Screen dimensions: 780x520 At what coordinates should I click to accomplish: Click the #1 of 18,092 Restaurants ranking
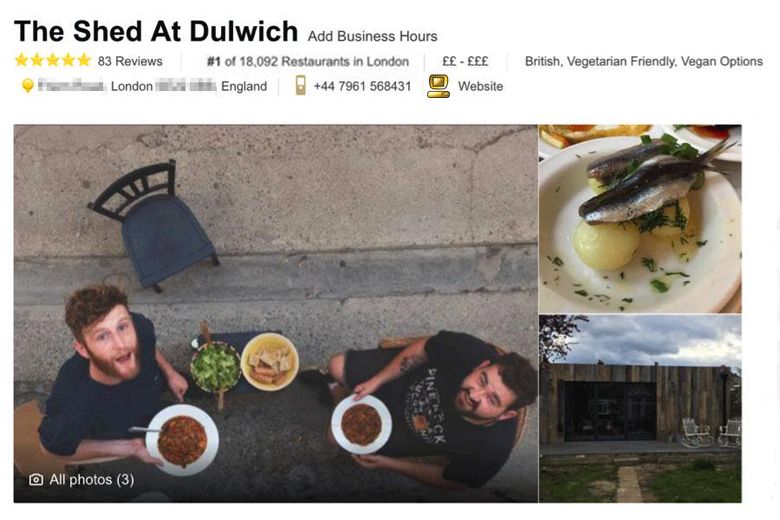pyautogui.click(x=308, y=61)
